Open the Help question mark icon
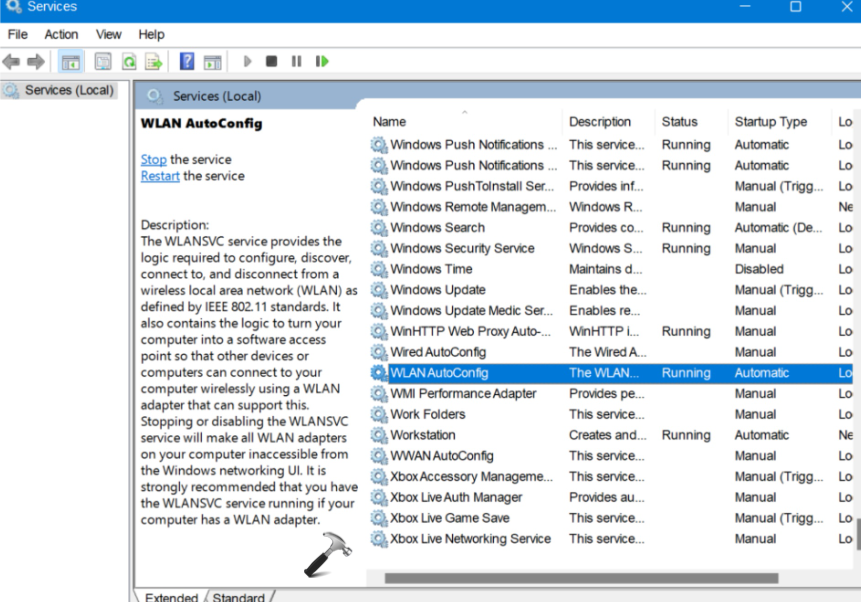 (x=187, y=61)
